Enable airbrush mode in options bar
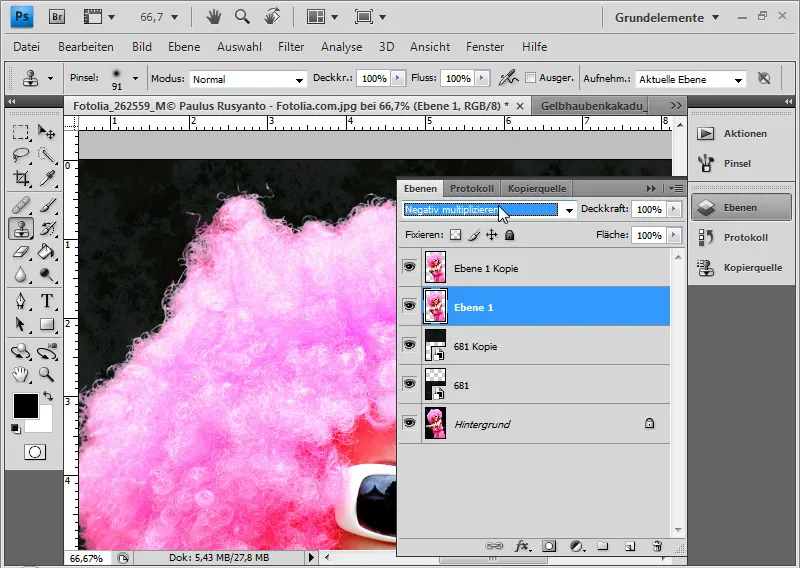 click(508, 78)
